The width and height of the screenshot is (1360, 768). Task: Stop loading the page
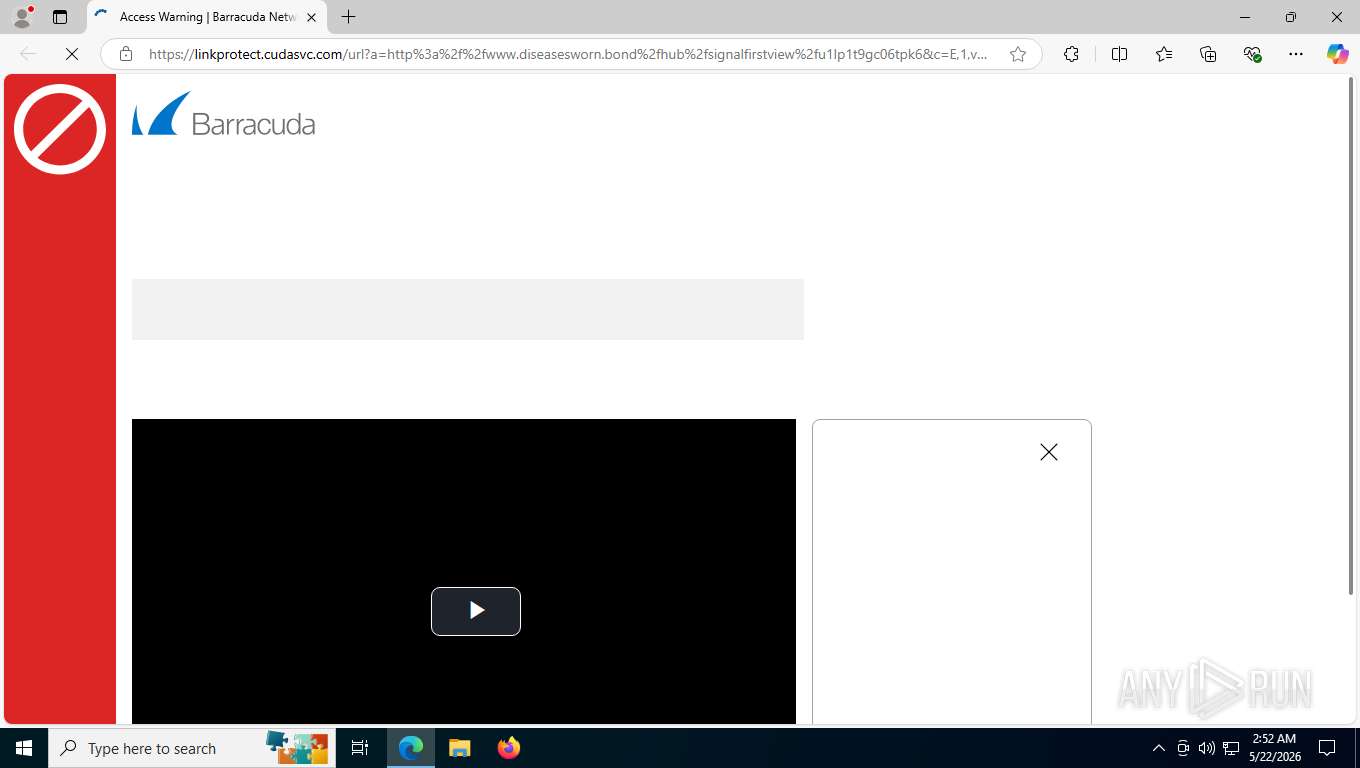click(72, 54)
